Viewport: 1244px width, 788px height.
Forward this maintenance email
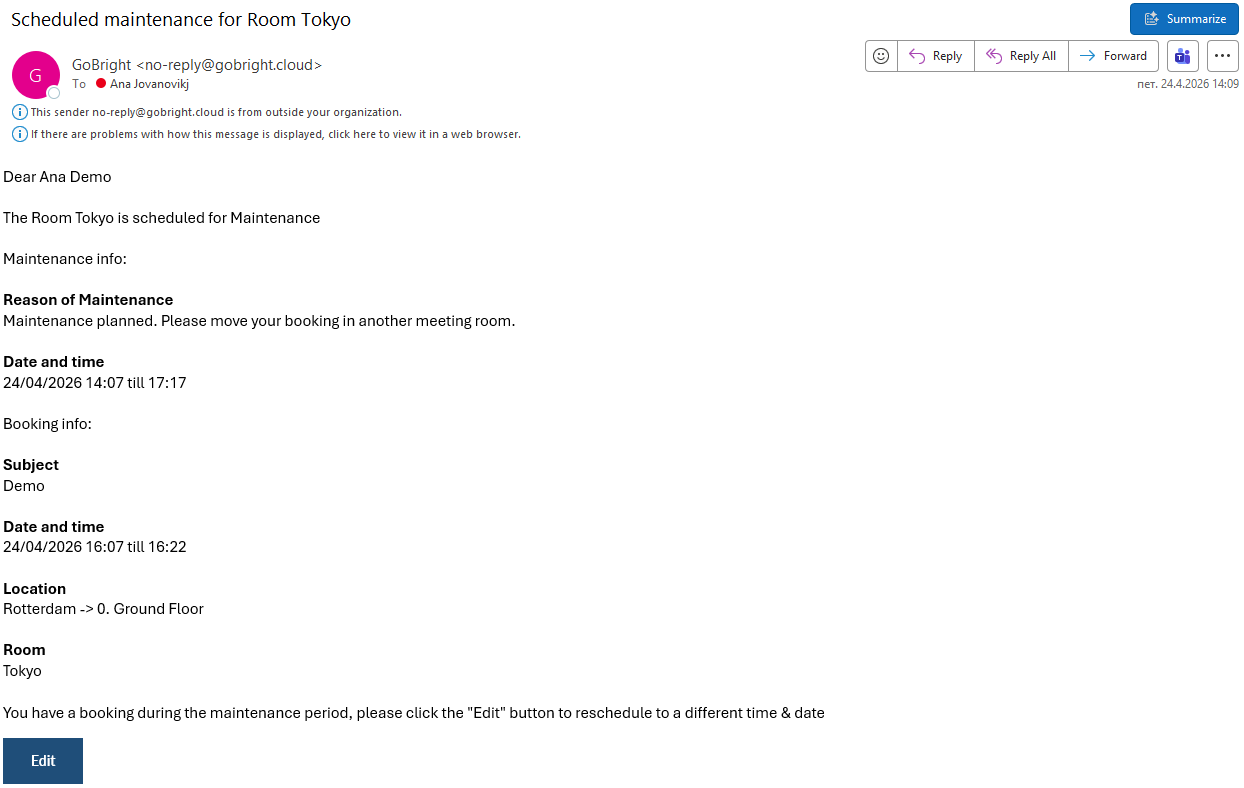(1114, 56)
